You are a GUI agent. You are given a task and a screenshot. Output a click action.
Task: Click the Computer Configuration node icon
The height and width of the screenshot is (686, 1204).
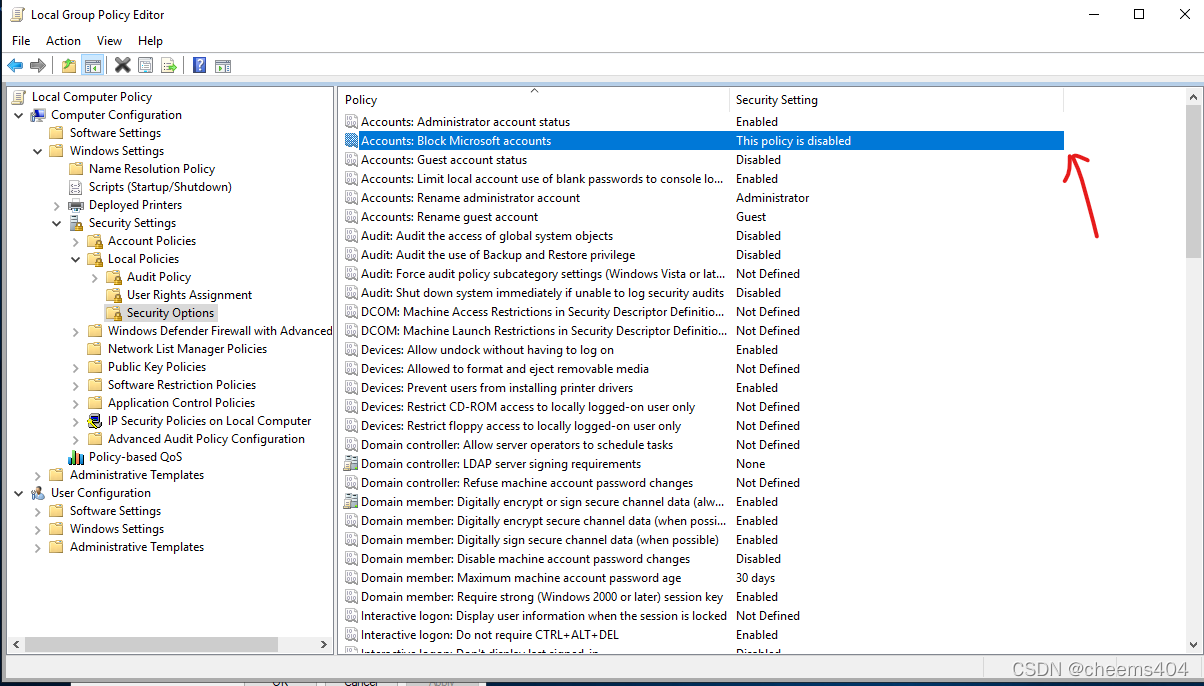[38, 115]
